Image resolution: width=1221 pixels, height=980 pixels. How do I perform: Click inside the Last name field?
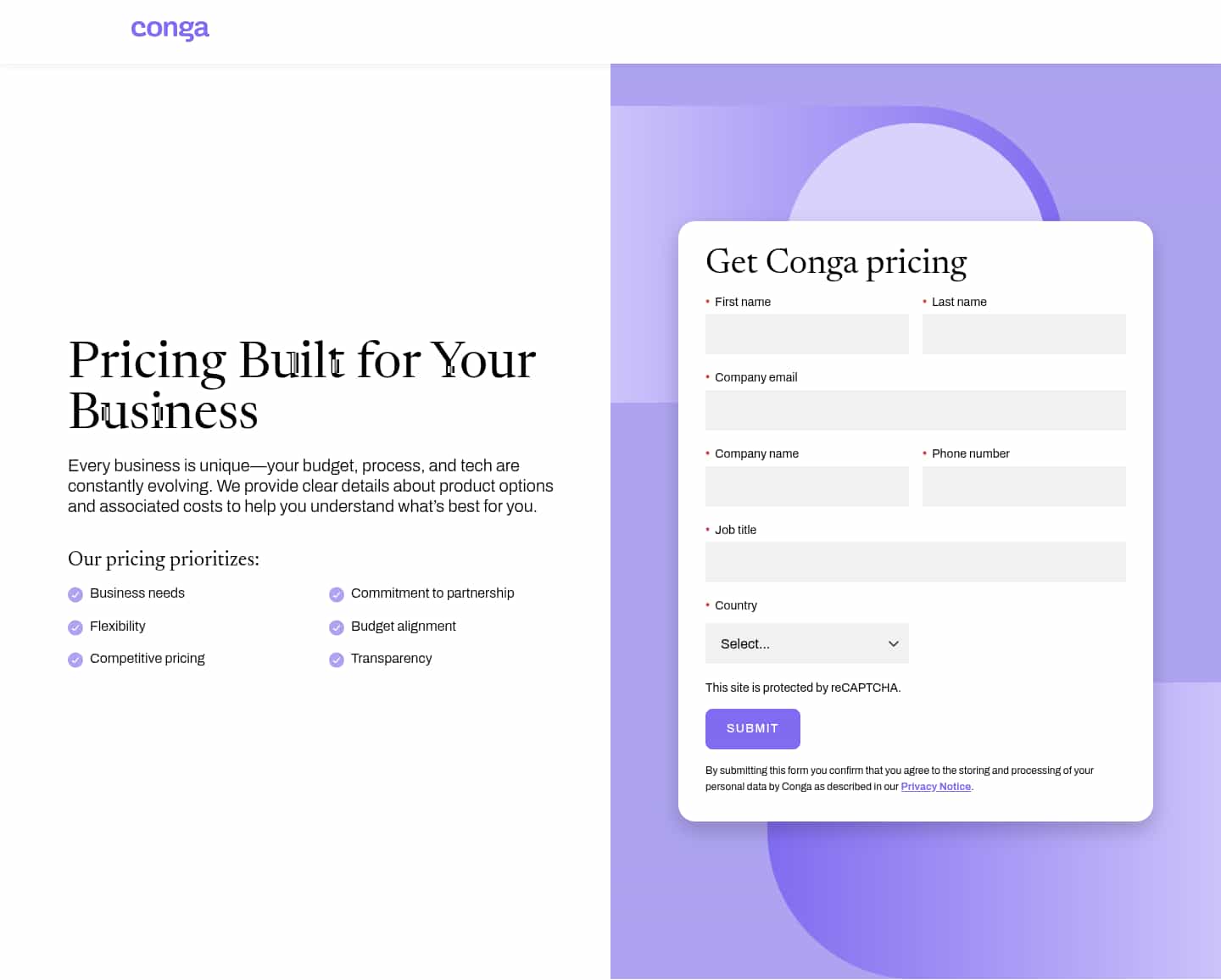(x=1023, y=334)
